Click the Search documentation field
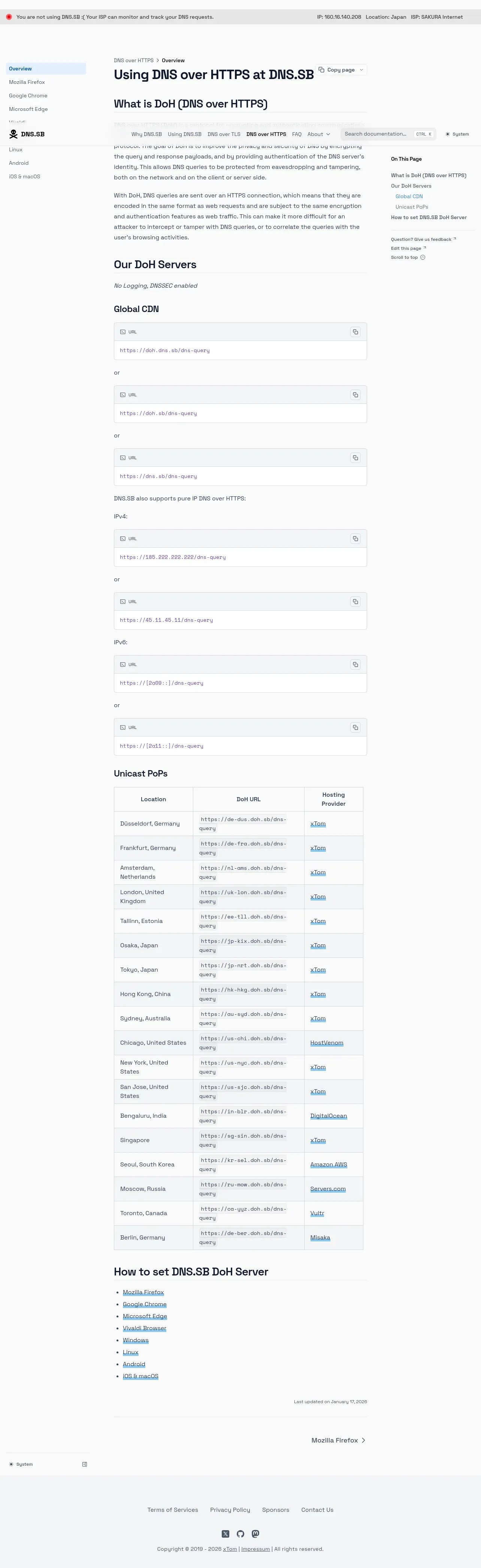The width and height of the screenshot is (481, 1568). coord(388,134)
